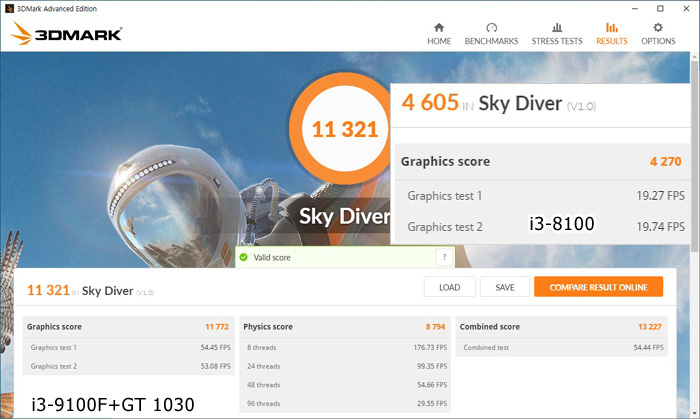Click the SAVE button
This screenshot has width=700, height=419.
(505, 287)
